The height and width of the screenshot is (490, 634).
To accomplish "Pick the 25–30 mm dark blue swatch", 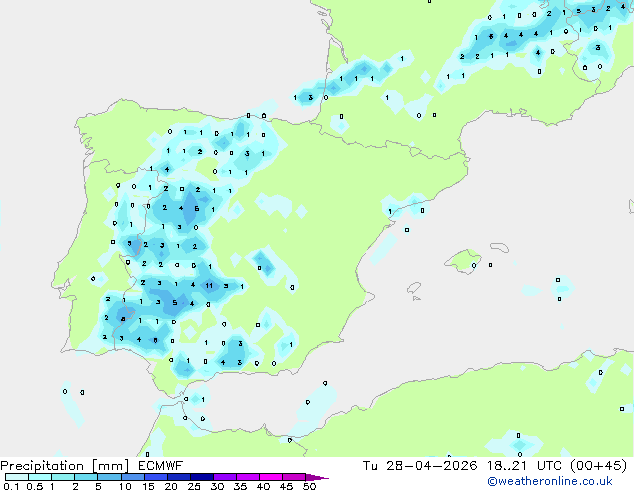I will tap(201, 477).
